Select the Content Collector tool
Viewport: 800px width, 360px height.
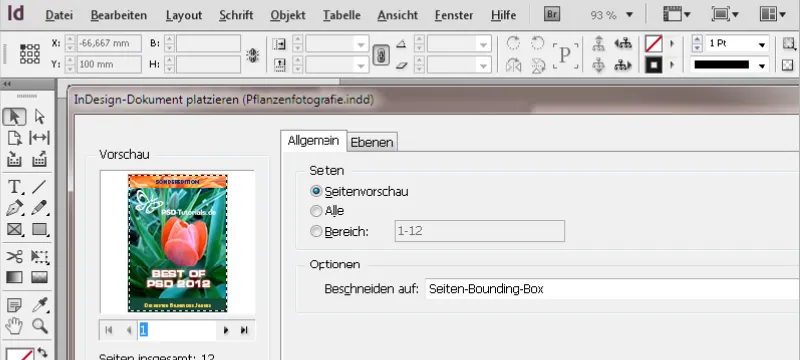[x=14, y=160]
